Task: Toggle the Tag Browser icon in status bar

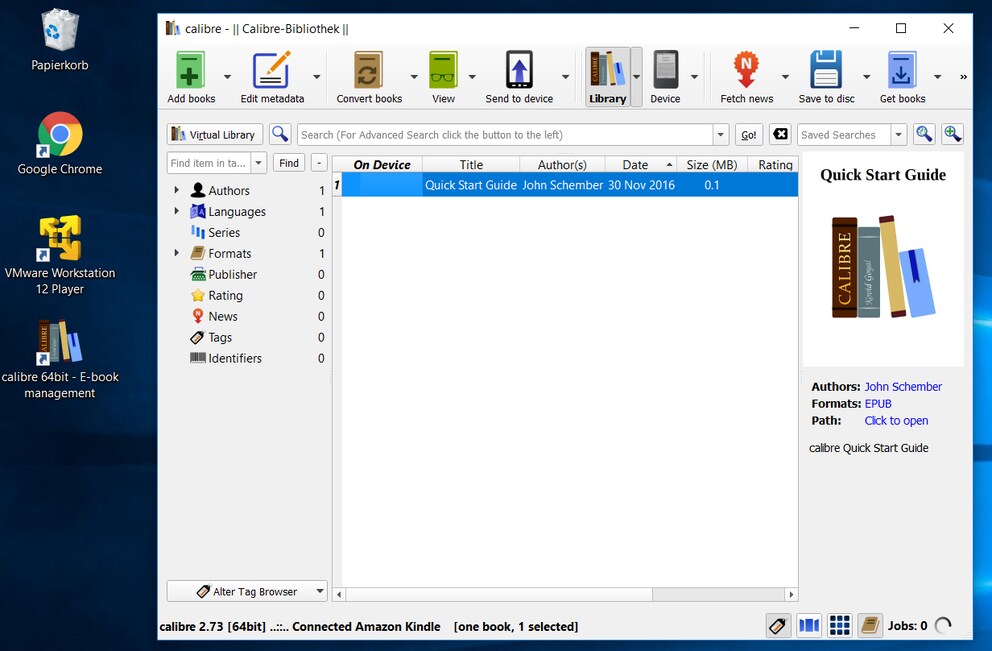Action: click(x=778, y=626)
